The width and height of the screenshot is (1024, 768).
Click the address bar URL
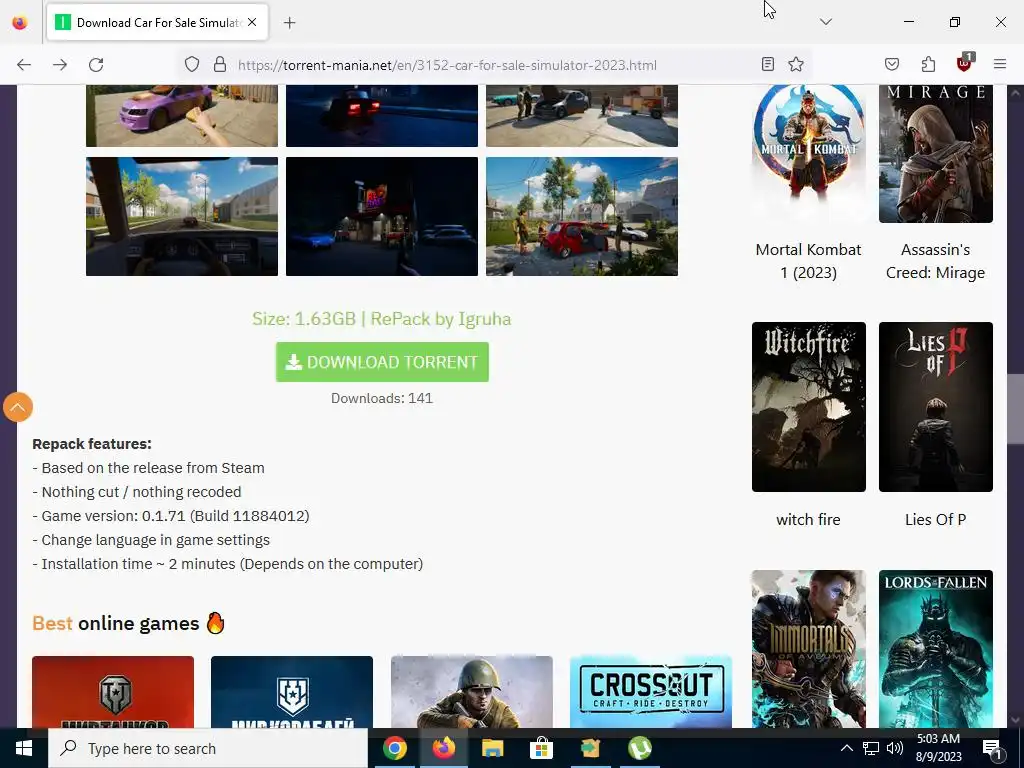pos(447,65)
